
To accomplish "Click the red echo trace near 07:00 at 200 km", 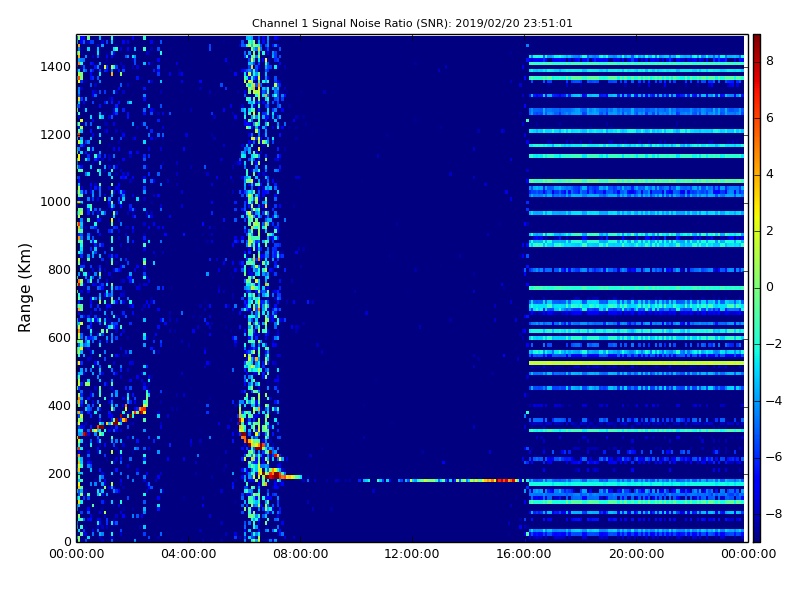I will [276, 475].
